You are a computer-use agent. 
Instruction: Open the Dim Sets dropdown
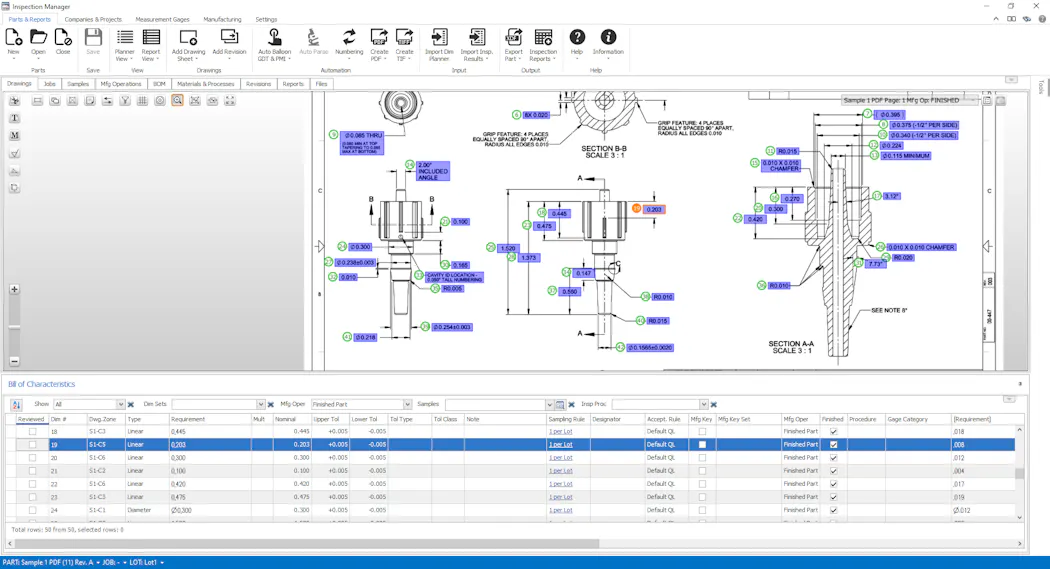[x=260, y=404]
